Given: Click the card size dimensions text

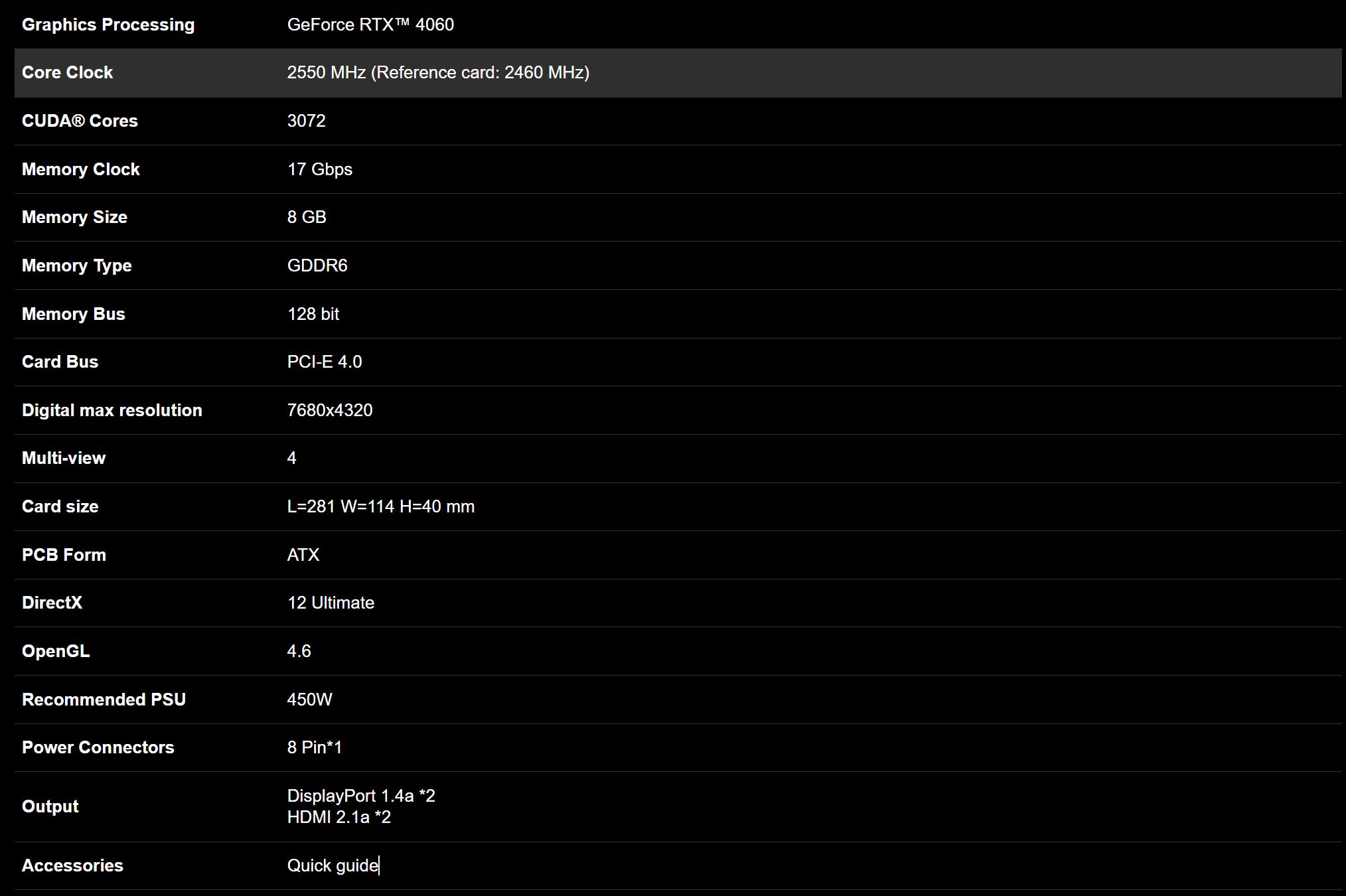Looking at the screenshot, I should click(x=380, y=506).
